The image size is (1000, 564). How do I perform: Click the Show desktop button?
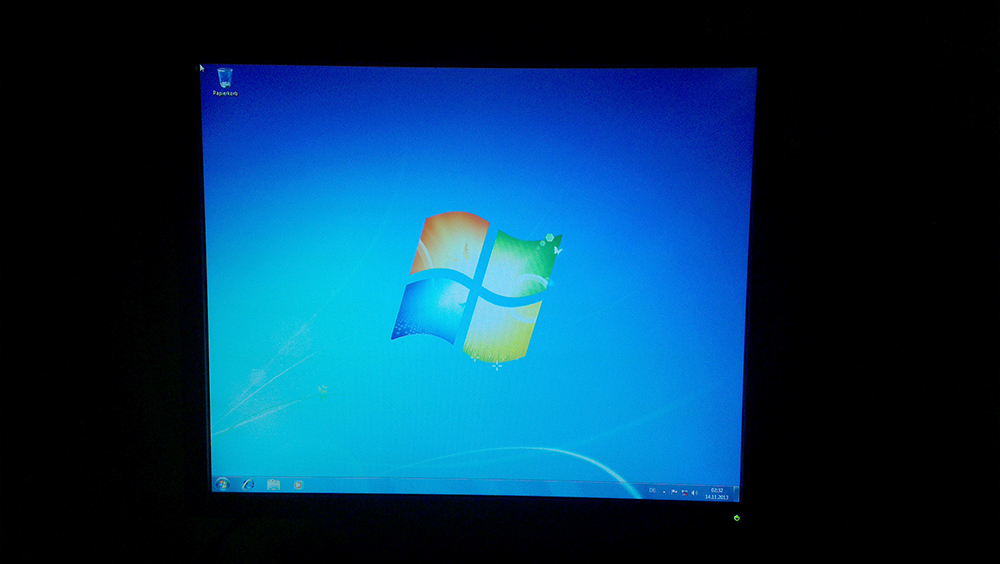(x=736, y=493)
